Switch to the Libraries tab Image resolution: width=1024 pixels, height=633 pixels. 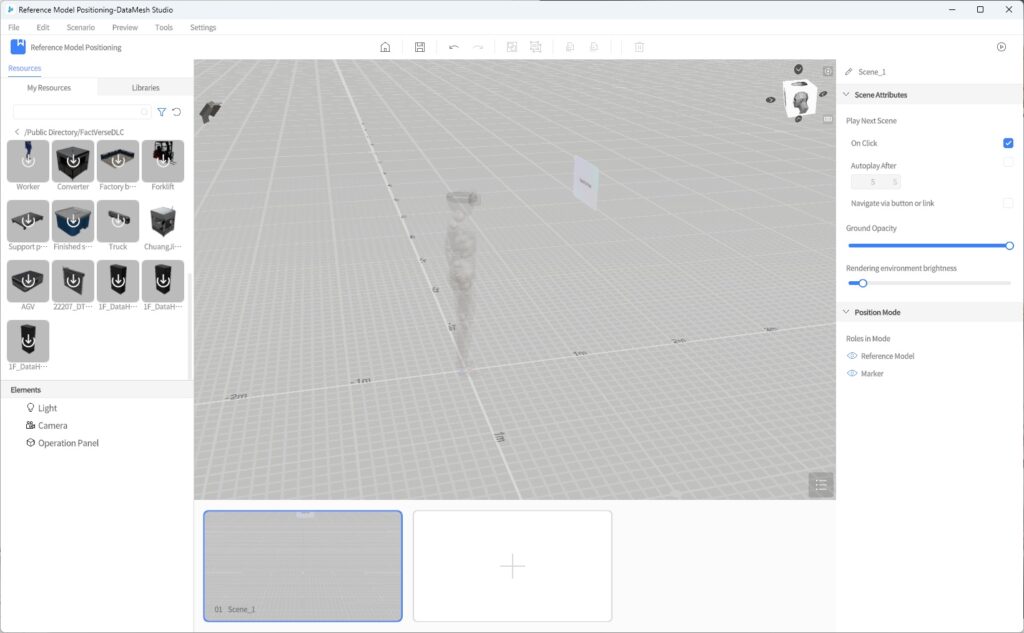145,87
